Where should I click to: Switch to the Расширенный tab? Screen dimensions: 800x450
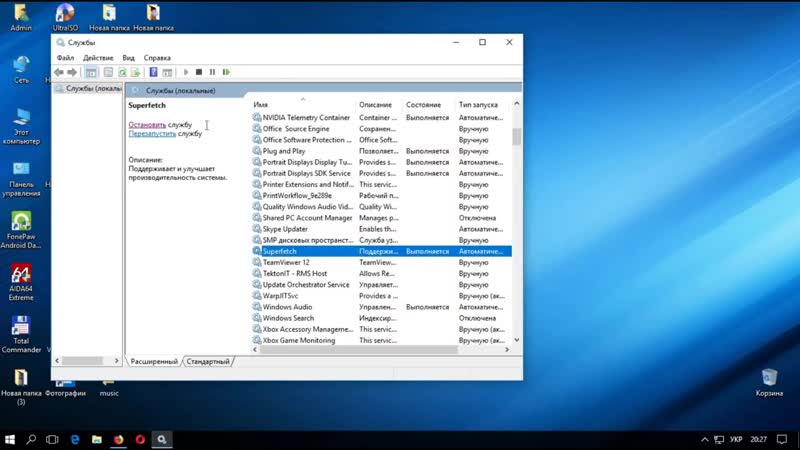(154, 361)
